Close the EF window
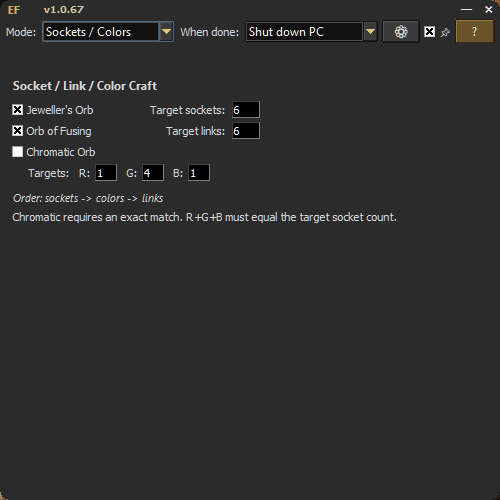 click(x=489, y=9)
